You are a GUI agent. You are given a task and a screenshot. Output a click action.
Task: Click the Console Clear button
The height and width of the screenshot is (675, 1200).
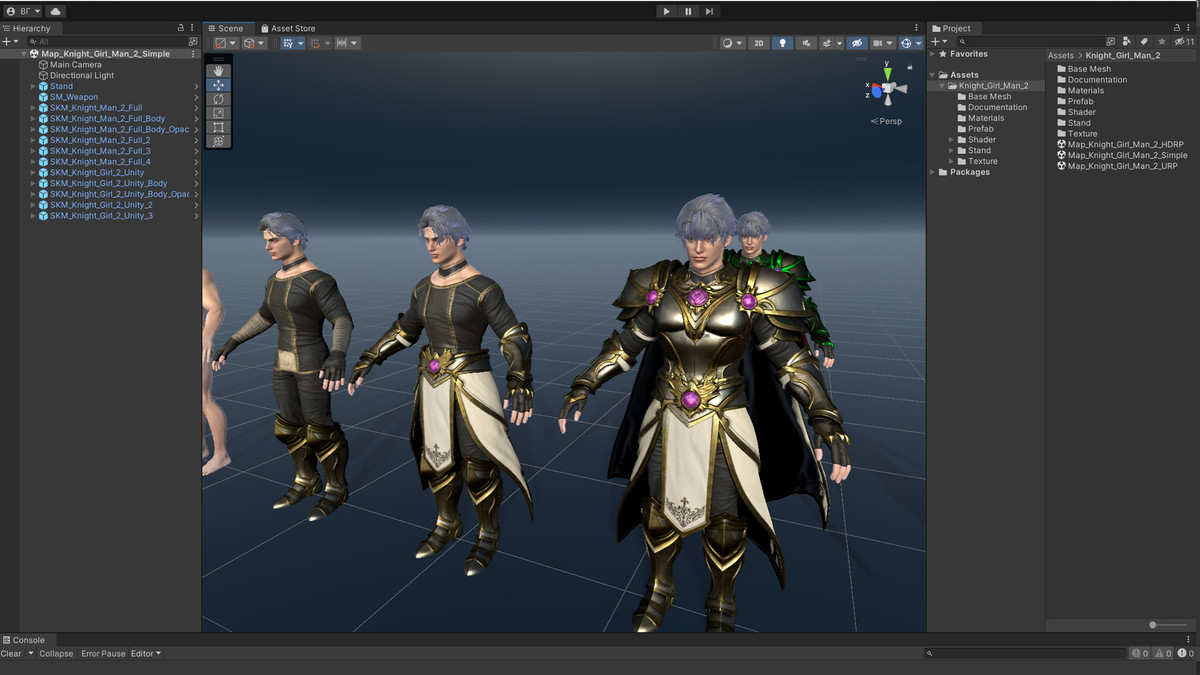coord(11,654)
